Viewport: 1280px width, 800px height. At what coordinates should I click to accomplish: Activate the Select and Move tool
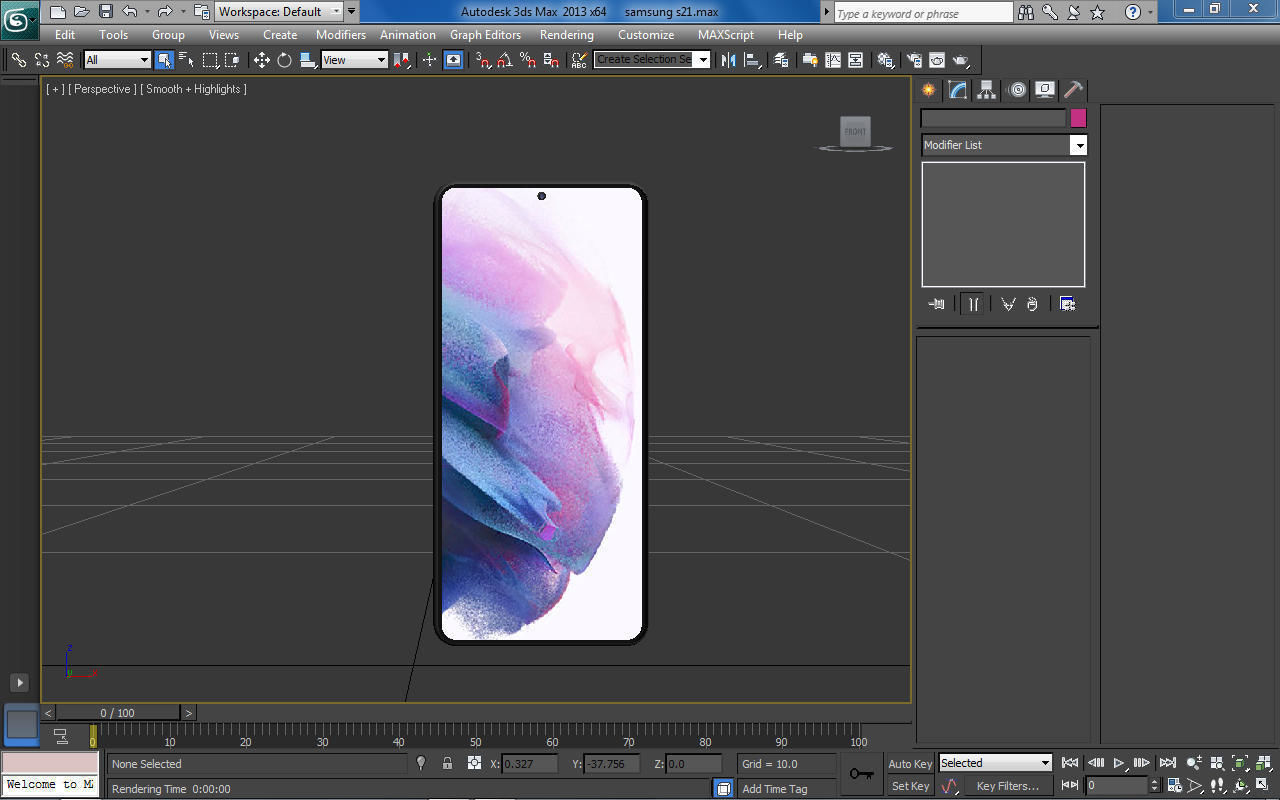coord(262,60)
